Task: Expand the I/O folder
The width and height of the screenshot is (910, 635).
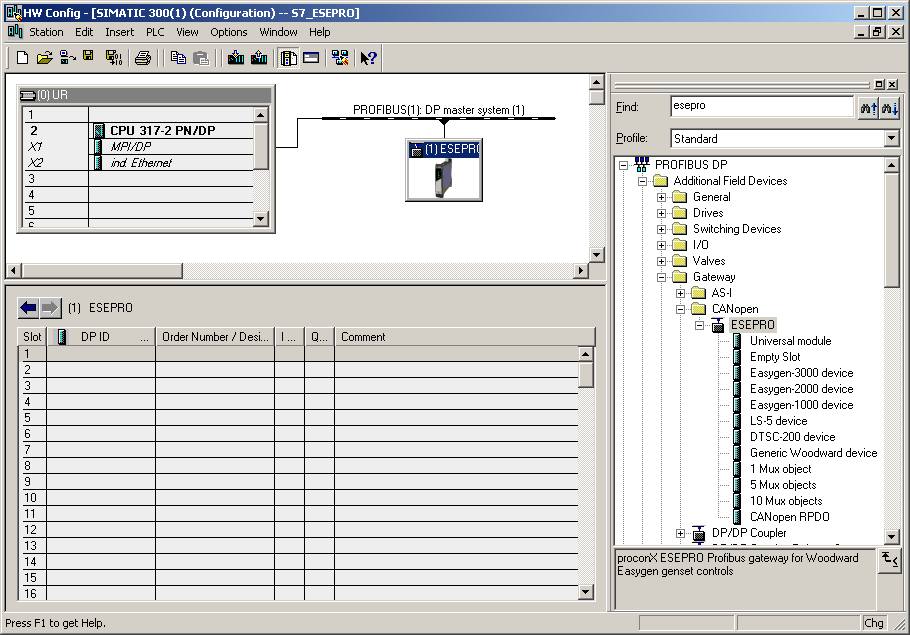Action: click(661, 246)
